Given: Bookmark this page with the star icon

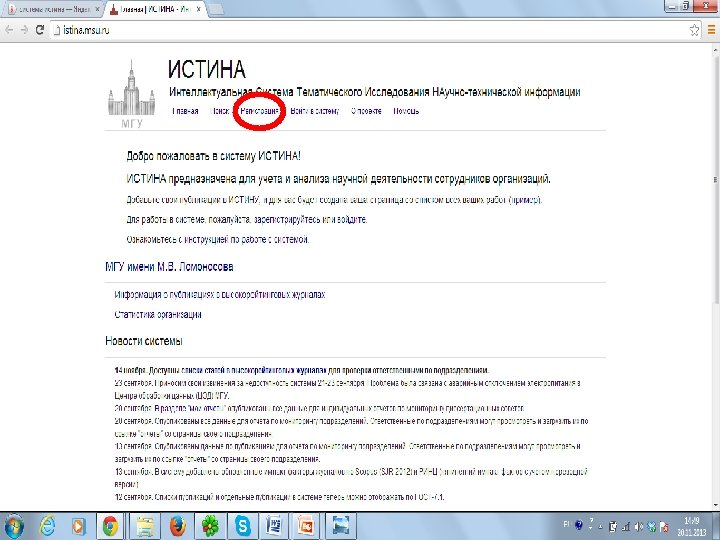Looking at the screenshot, I should tap(694, 30).
